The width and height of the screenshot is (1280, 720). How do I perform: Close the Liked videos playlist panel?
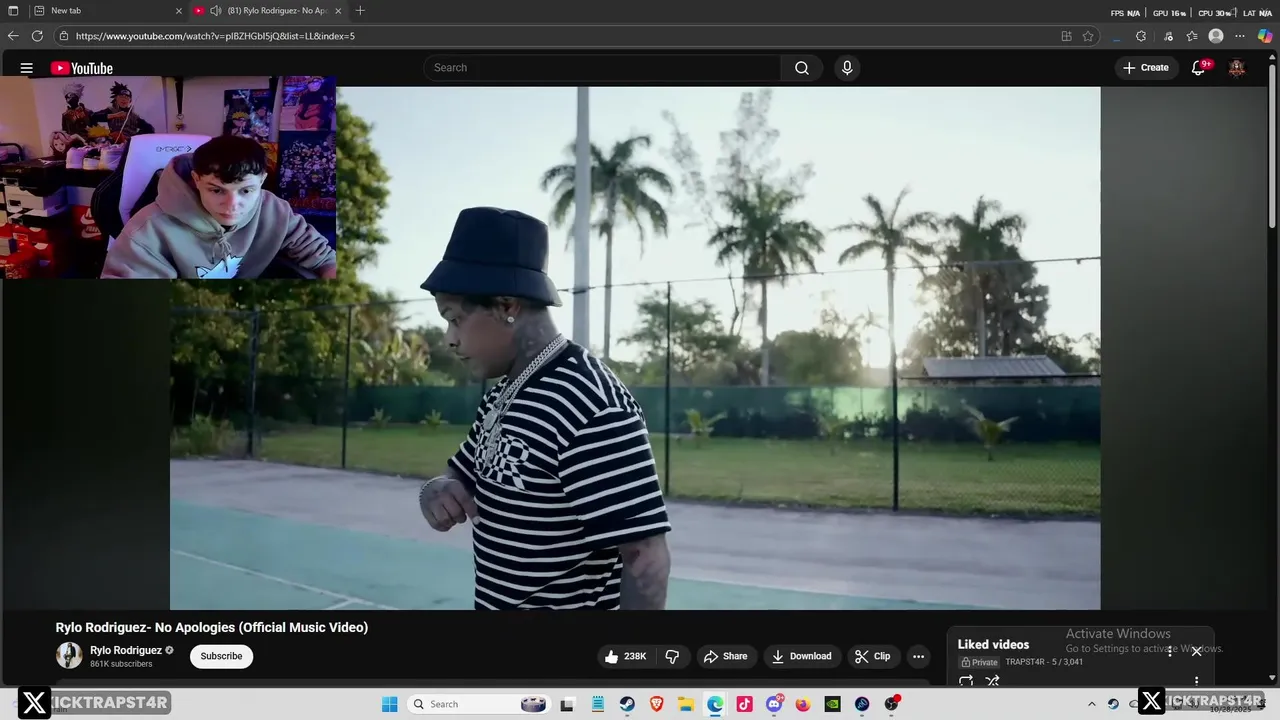(1196, 651)
